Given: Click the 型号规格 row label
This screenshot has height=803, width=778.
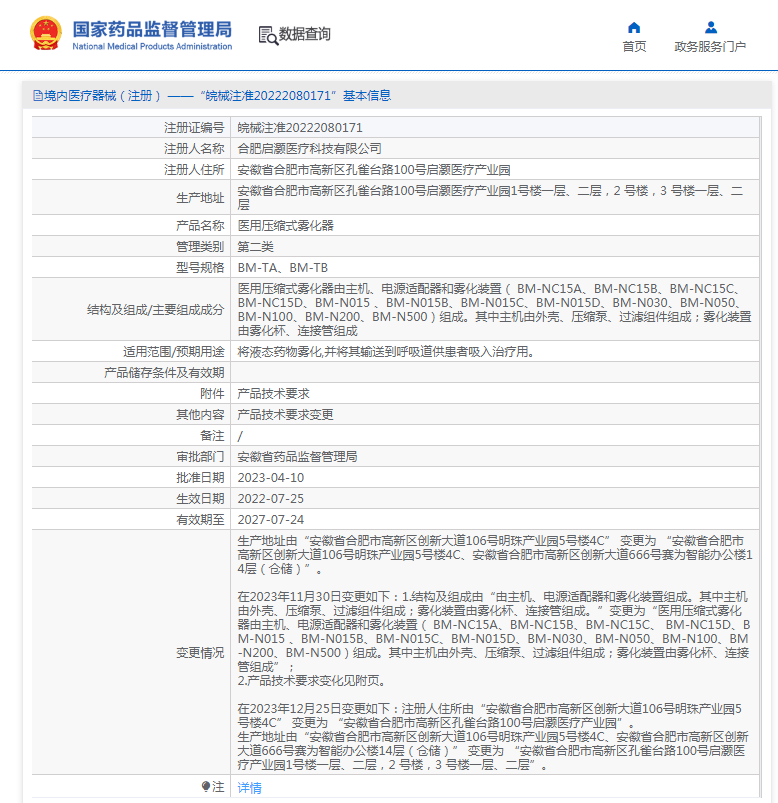Looking at the screenshot, I should 200,267.
